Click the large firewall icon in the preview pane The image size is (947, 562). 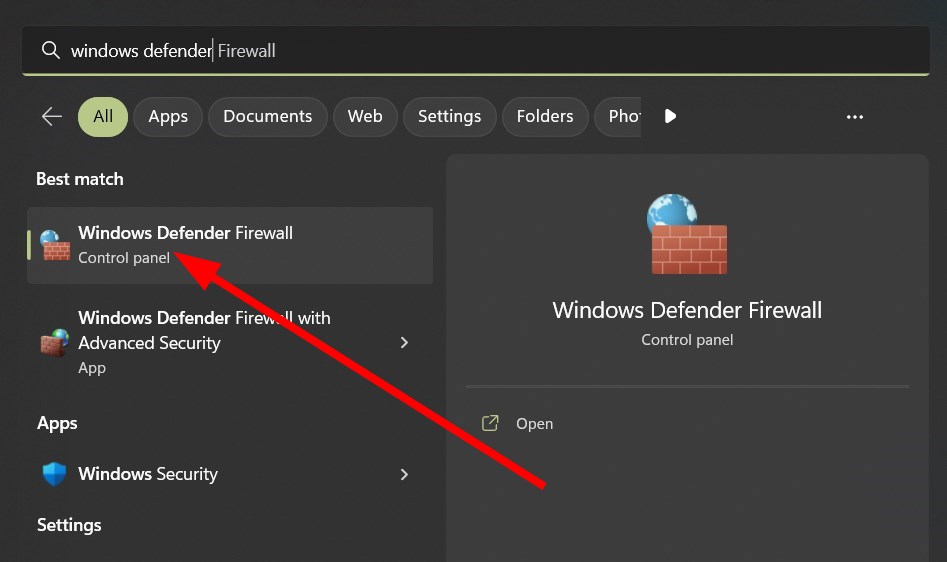point(687,234)
